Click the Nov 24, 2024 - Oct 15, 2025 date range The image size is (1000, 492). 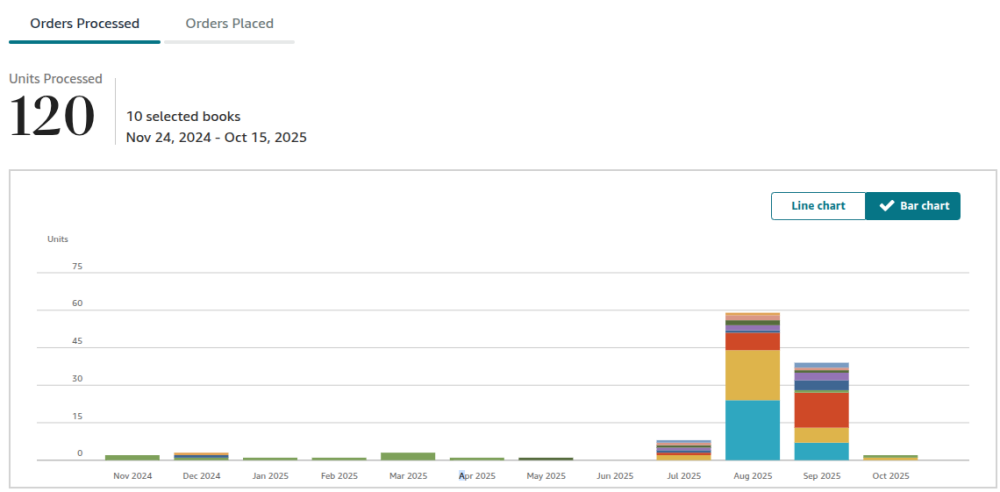[216, 137]
